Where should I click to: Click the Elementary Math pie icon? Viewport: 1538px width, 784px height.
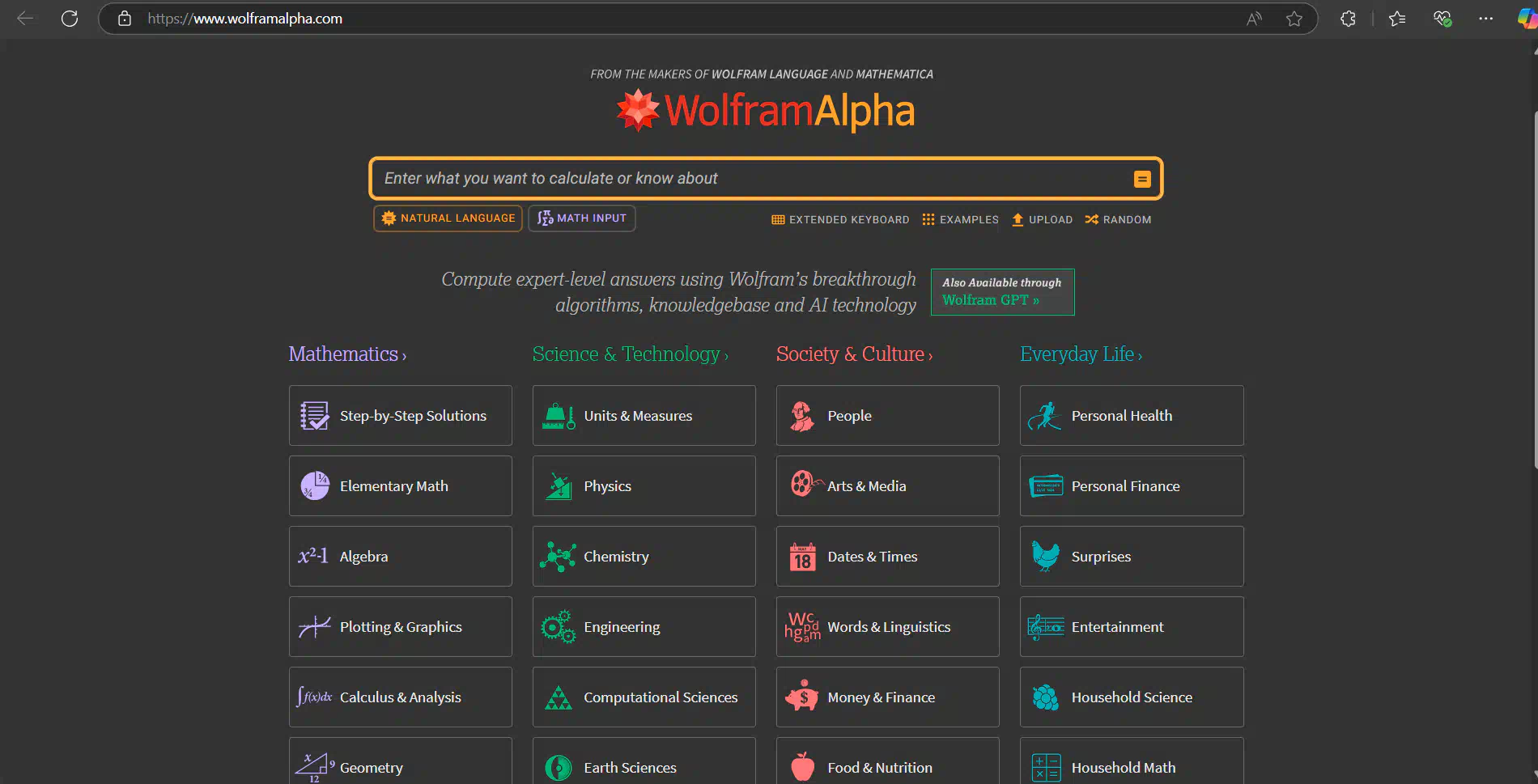(315, 486)
